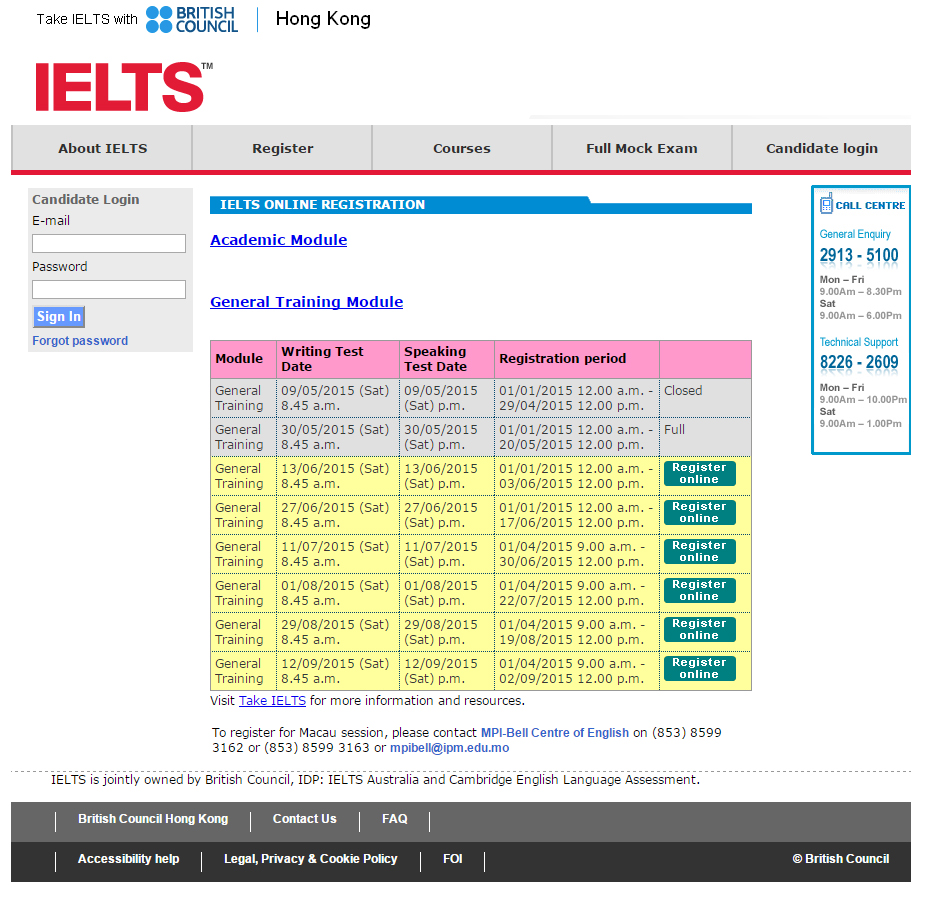The width and height of the screenshot is (925, 897).
Task: Click the Call Centre phone icon
Action: [826, 203]
